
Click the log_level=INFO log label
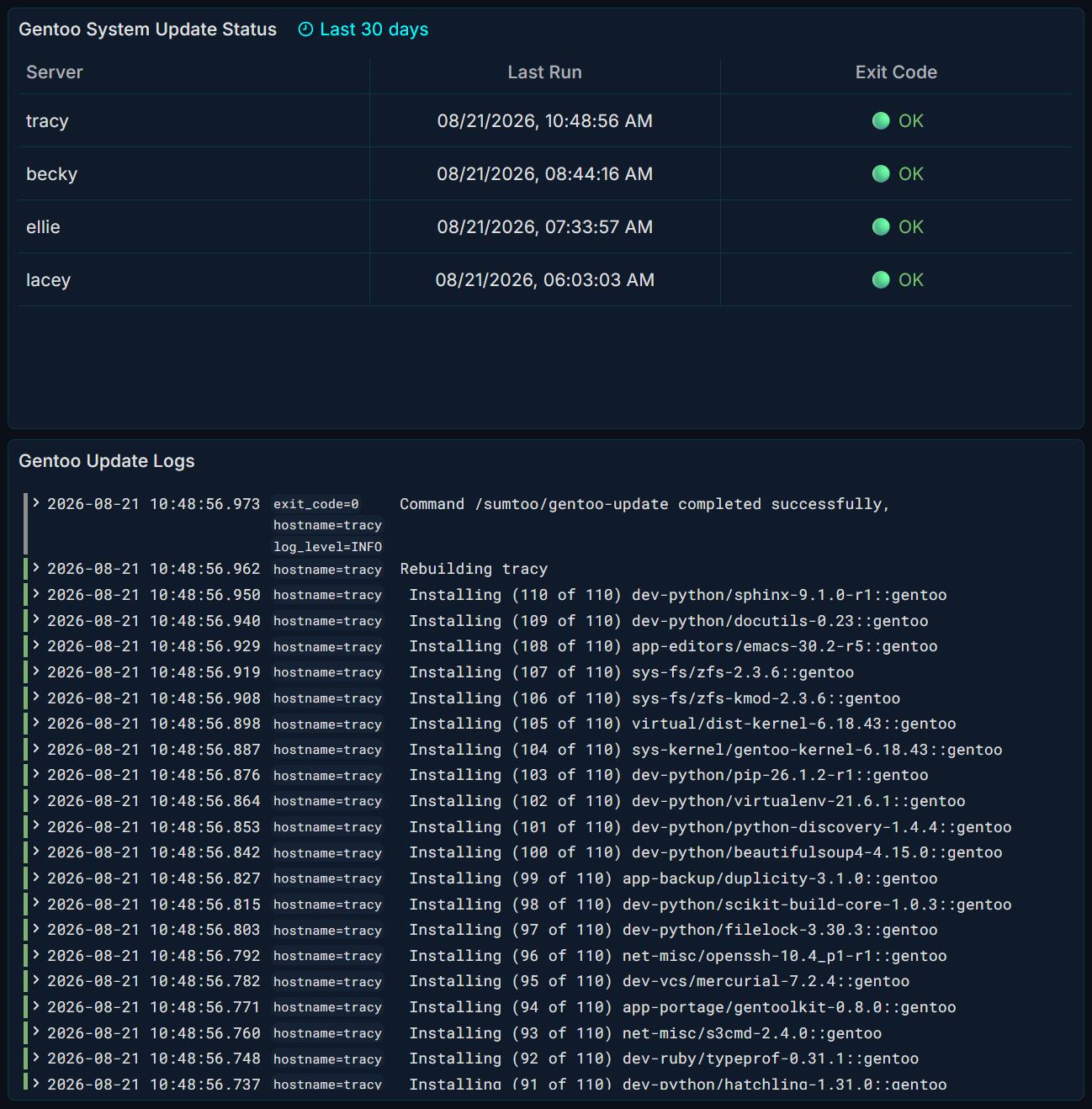point(327,547)
